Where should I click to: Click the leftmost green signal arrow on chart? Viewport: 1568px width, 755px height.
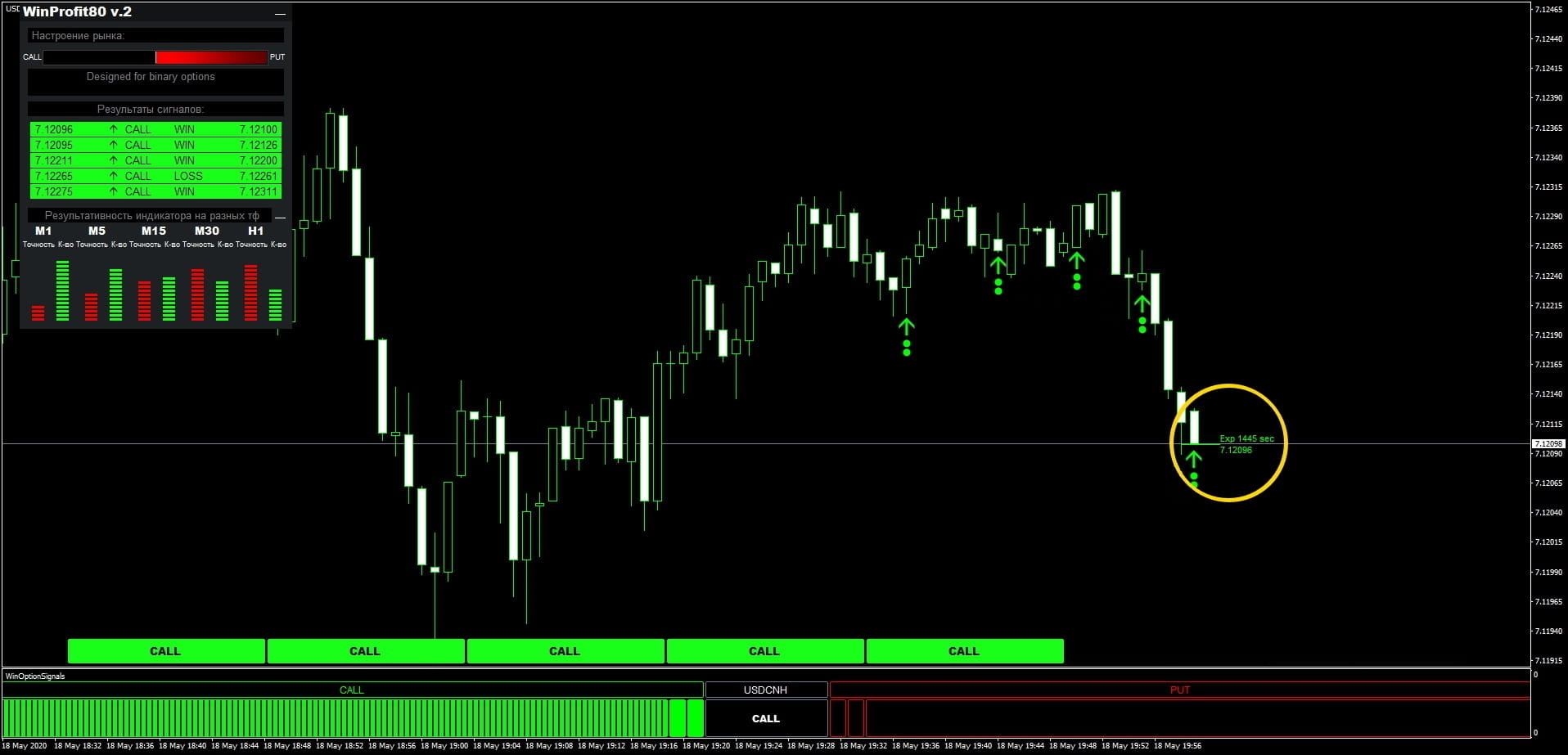906,326
